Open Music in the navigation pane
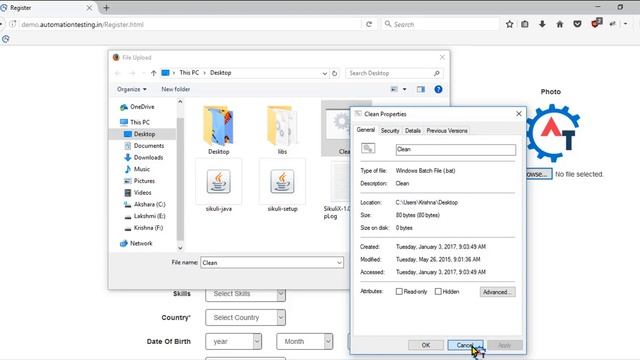 tap(137, 169)
